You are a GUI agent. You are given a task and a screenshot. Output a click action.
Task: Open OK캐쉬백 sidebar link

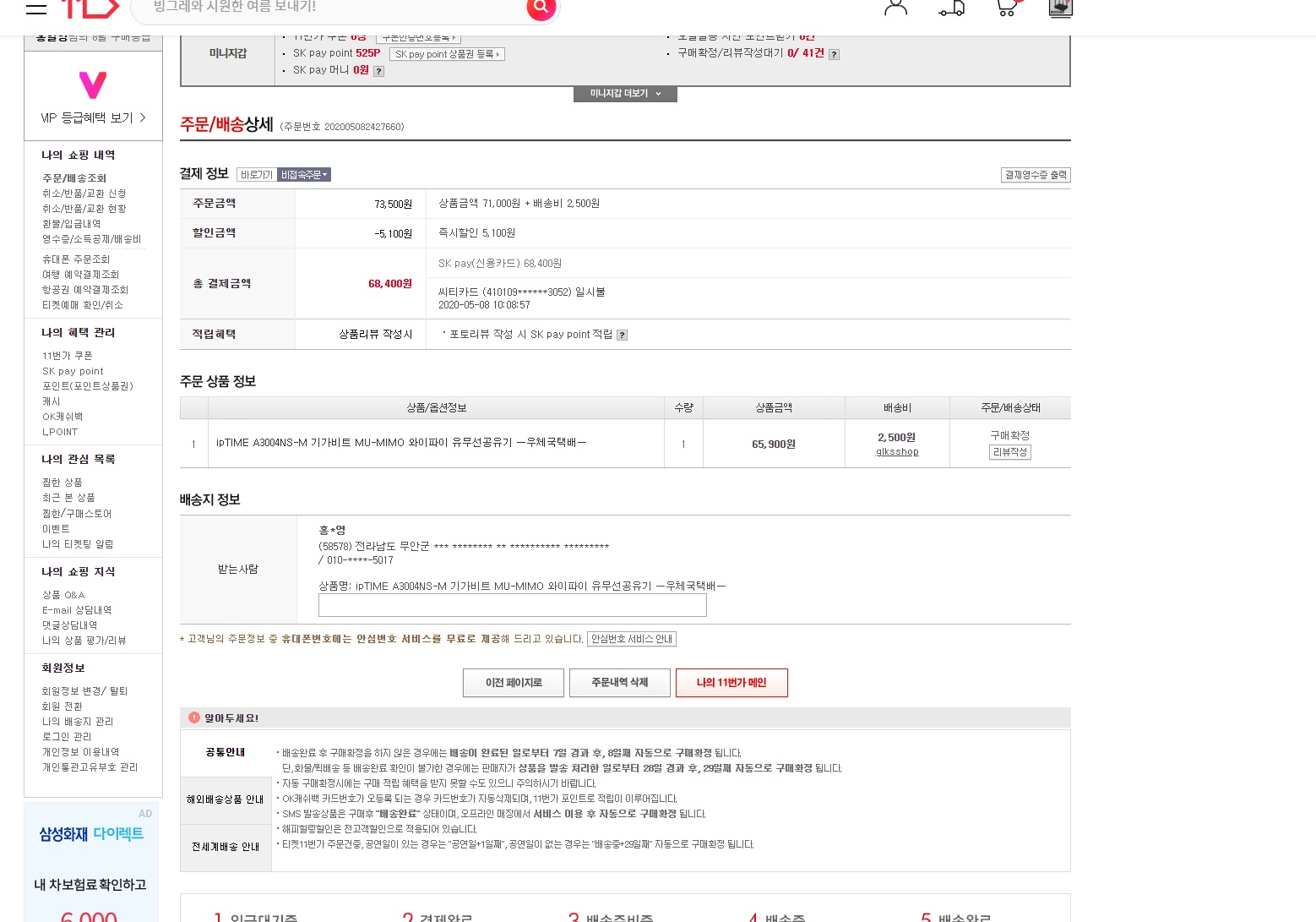click(63, 417)
